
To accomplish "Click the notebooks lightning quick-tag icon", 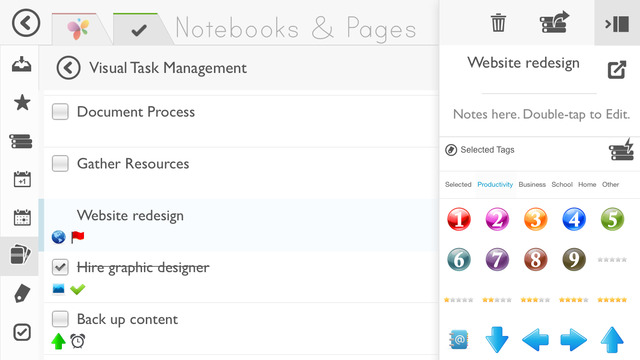I will point(621,150).
